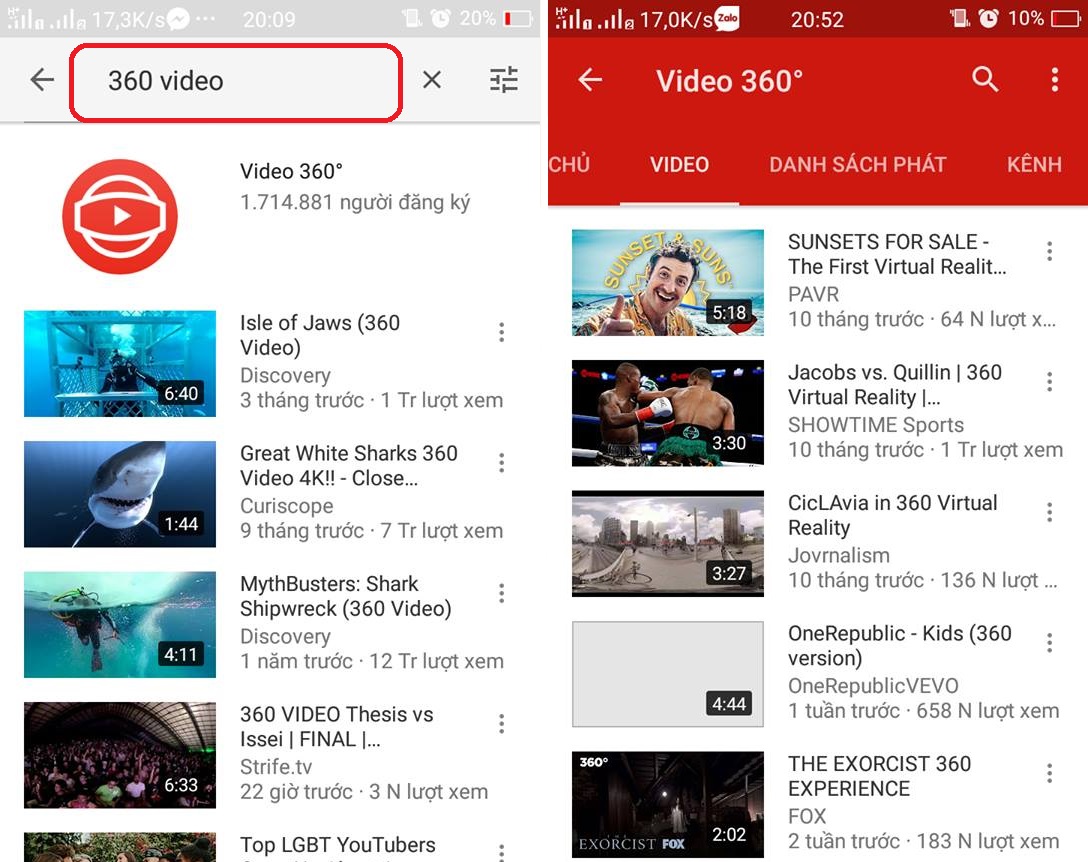The image size is (1088, 862).
Task: Open the CHỦ tab
Action: point(571,164)
